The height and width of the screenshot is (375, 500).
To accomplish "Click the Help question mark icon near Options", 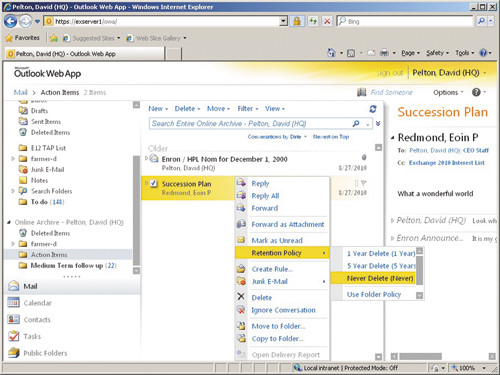I will [476, 92].
